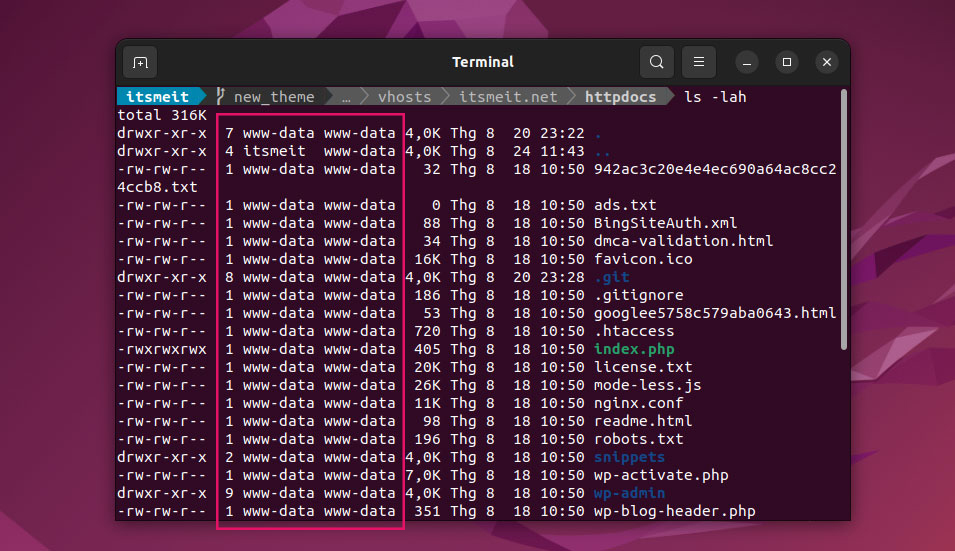
Task: Click the vhosts path segment
Action: click(404, 97)
